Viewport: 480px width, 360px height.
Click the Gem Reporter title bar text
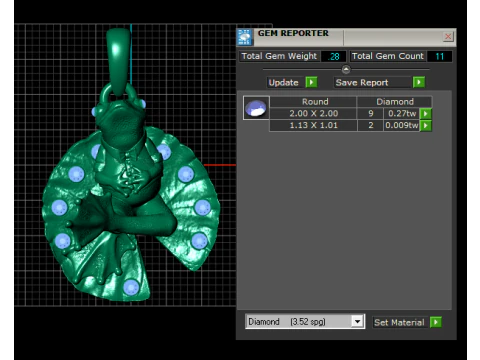[x=293, y=33]
